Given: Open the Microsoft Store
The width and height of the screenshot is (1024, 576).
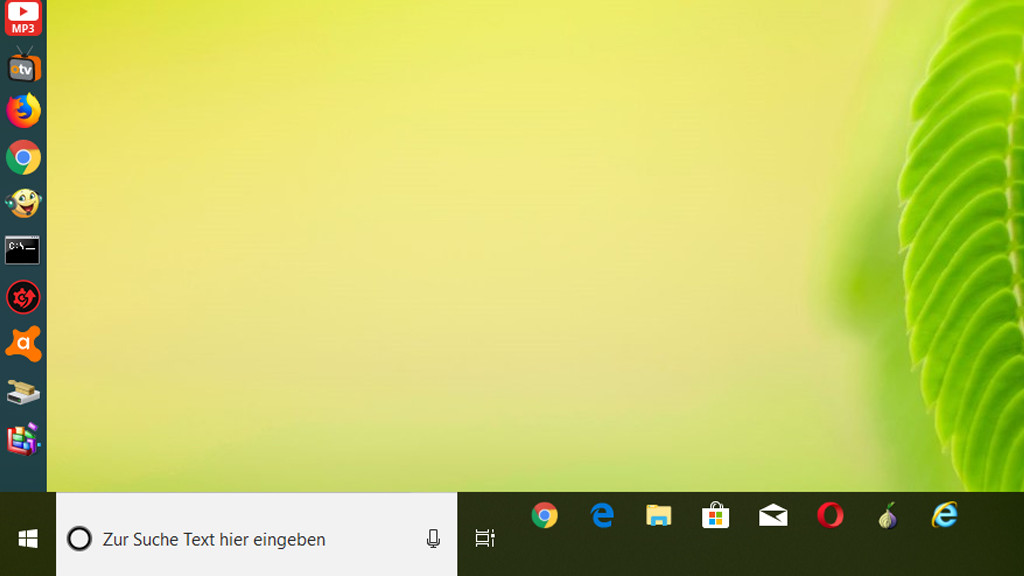Looking at the screenshot, I should click(715, 517).
